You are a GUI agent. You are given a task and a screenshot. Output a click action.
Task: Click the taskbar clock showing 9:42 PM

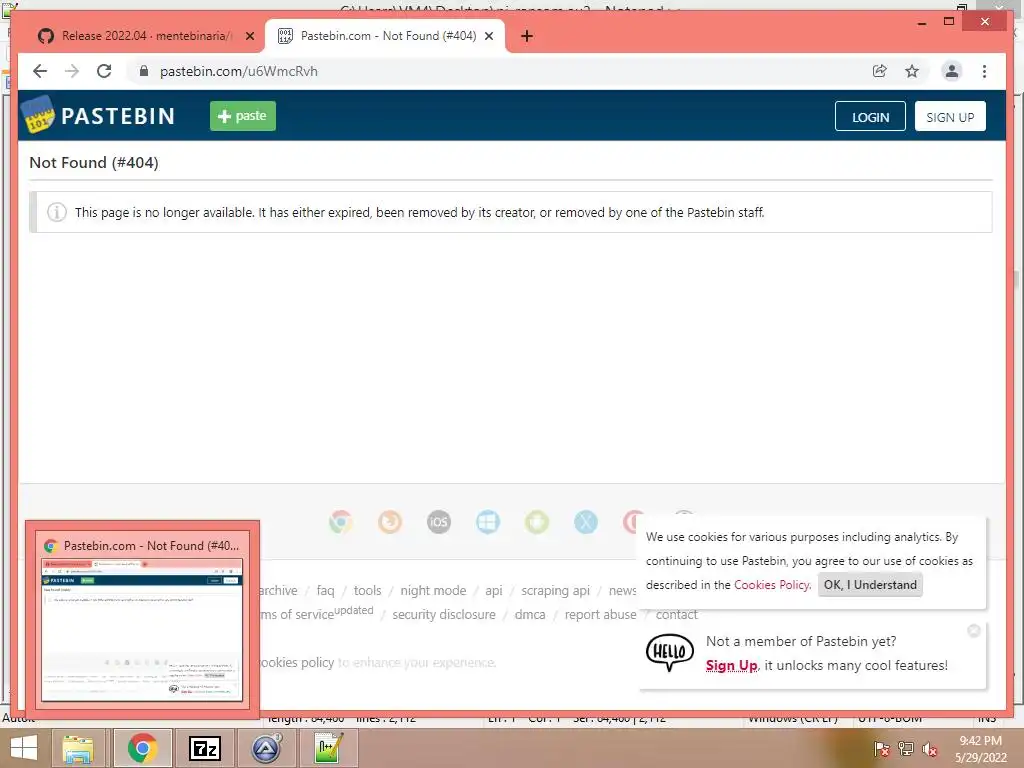(x=980, y=749)
